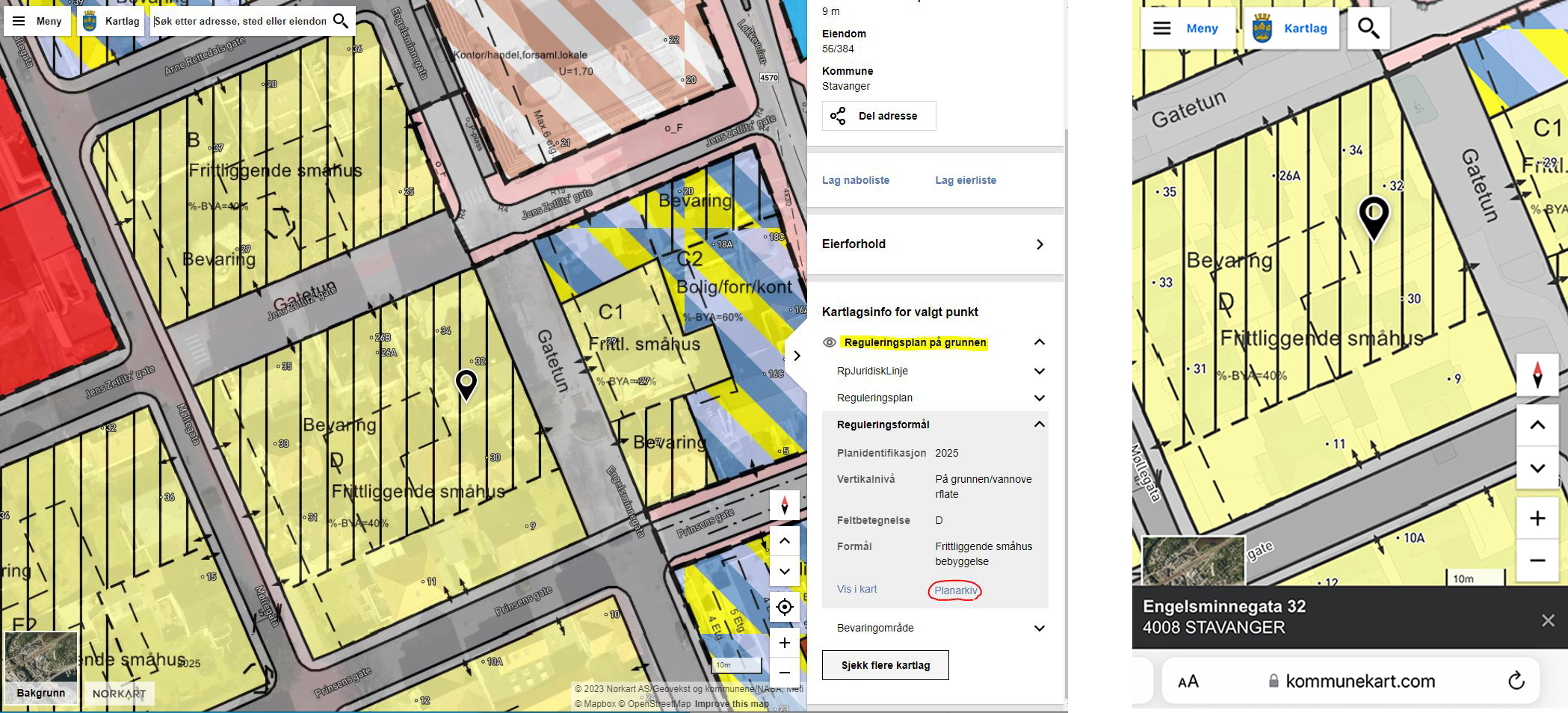Expand the Bevaringområde section
The height and width of the screenshot is (713, 1568).
(x=1039, y=628)
